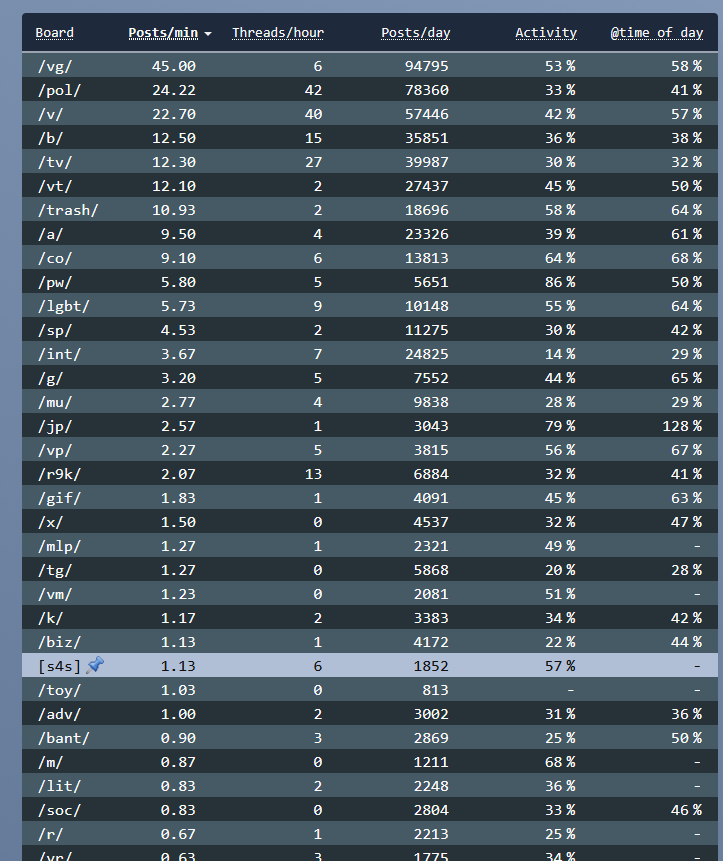Click the 2213 posts/day value for /r/
The image size is (723, 861).
[x=431, y=835]
